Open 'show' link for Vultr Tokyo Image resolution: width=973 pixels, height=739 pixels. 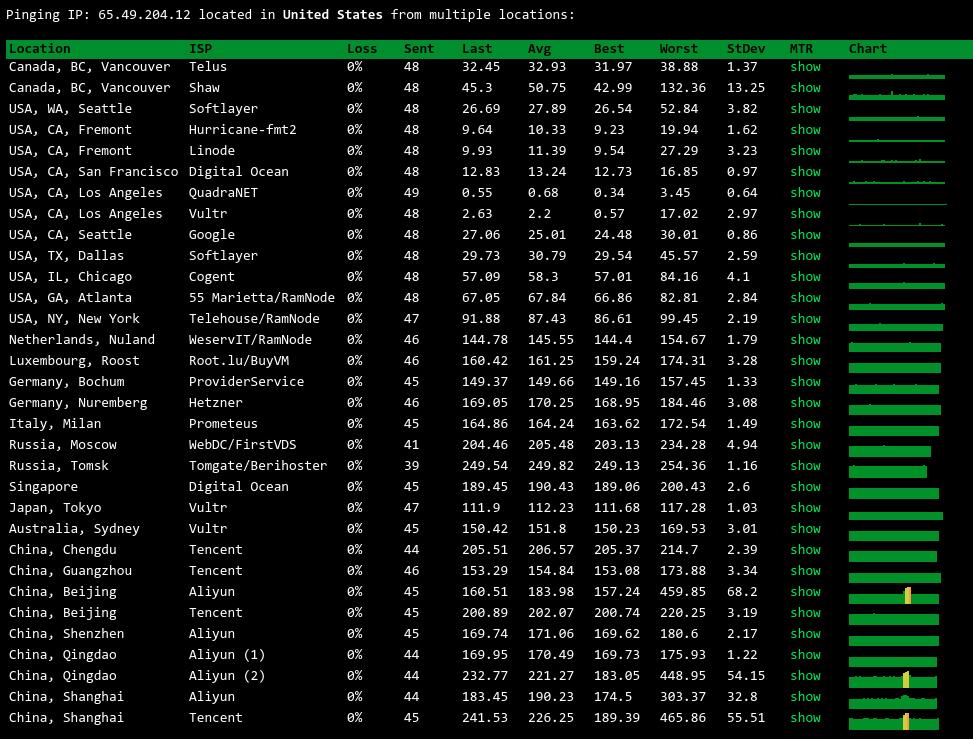click(x=805, y=508)
